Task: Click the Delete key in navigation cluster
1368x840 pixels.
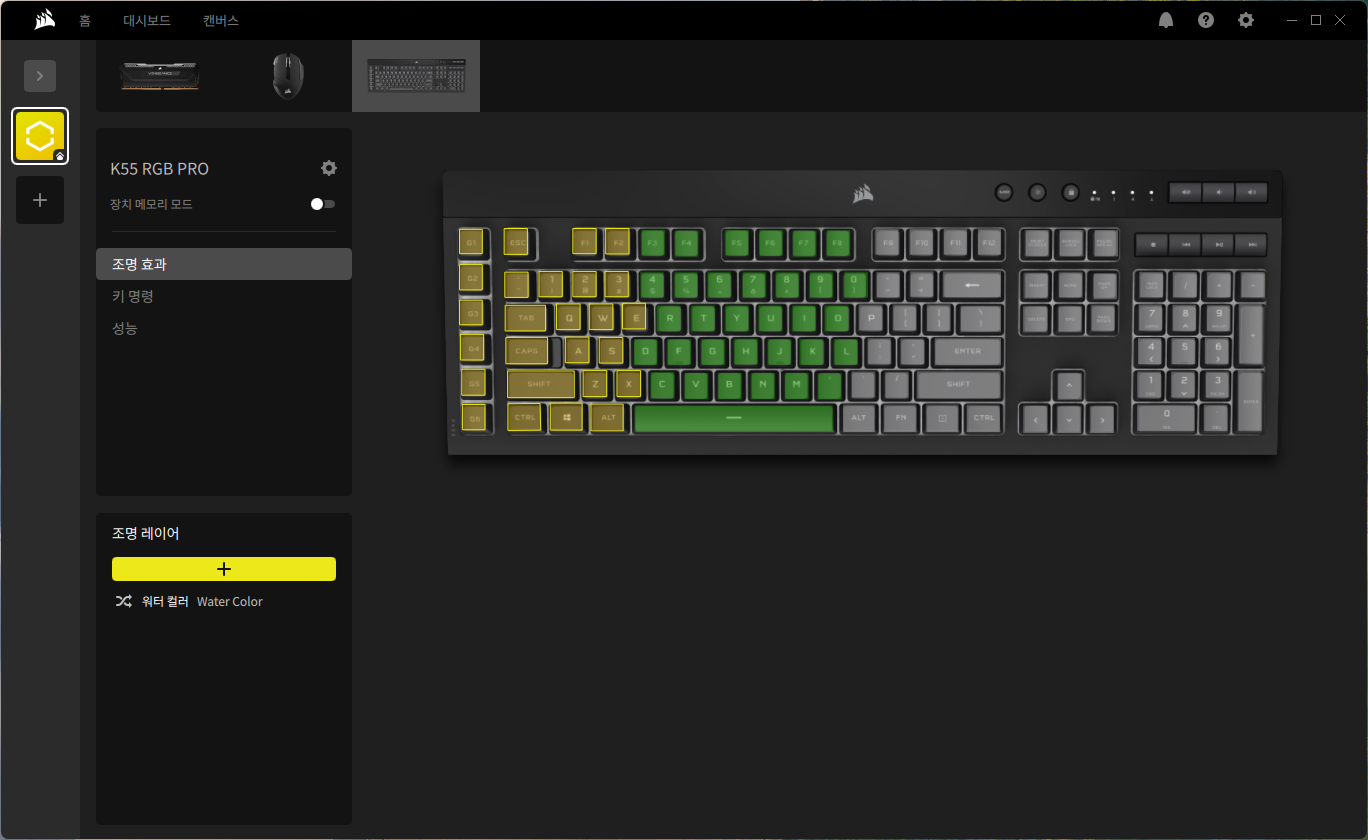Action: pyautogui.click(x=1036, y=319)
